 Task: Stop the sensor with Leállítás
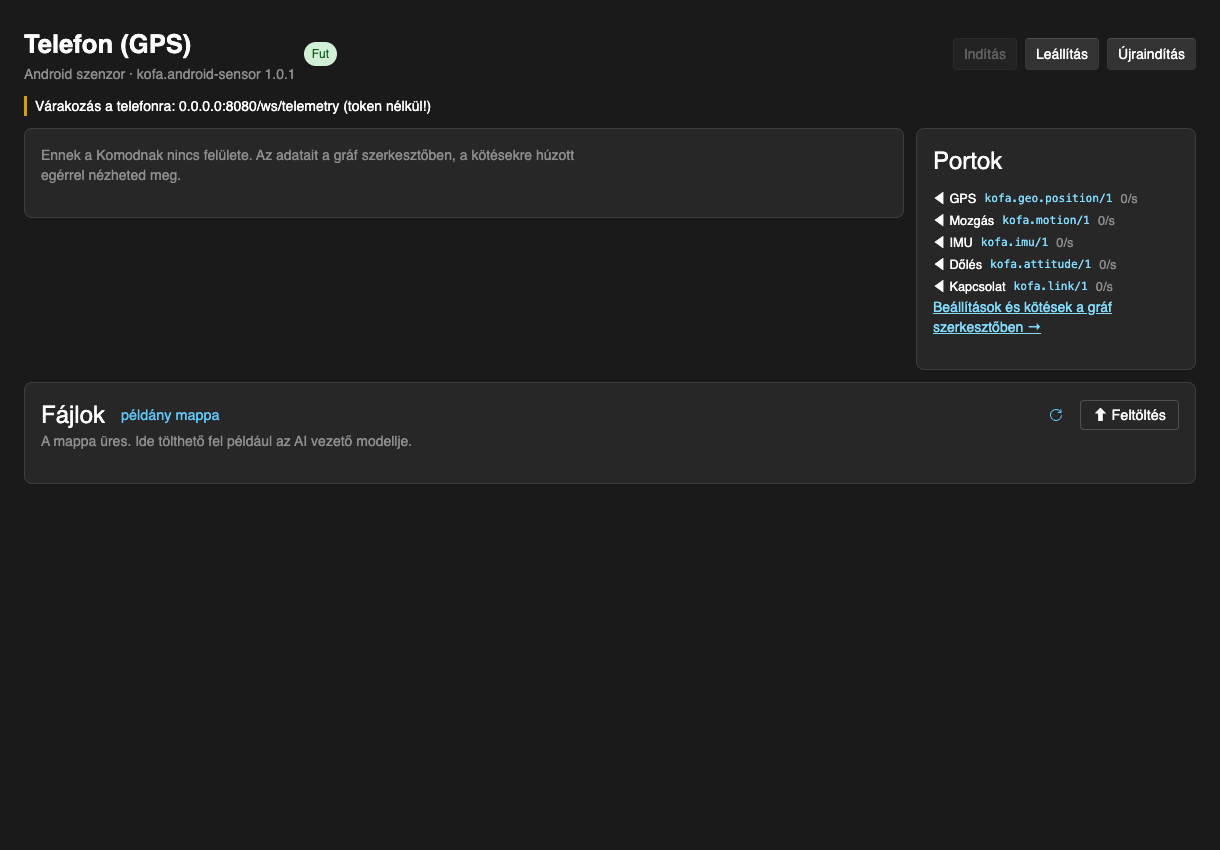1062,54
